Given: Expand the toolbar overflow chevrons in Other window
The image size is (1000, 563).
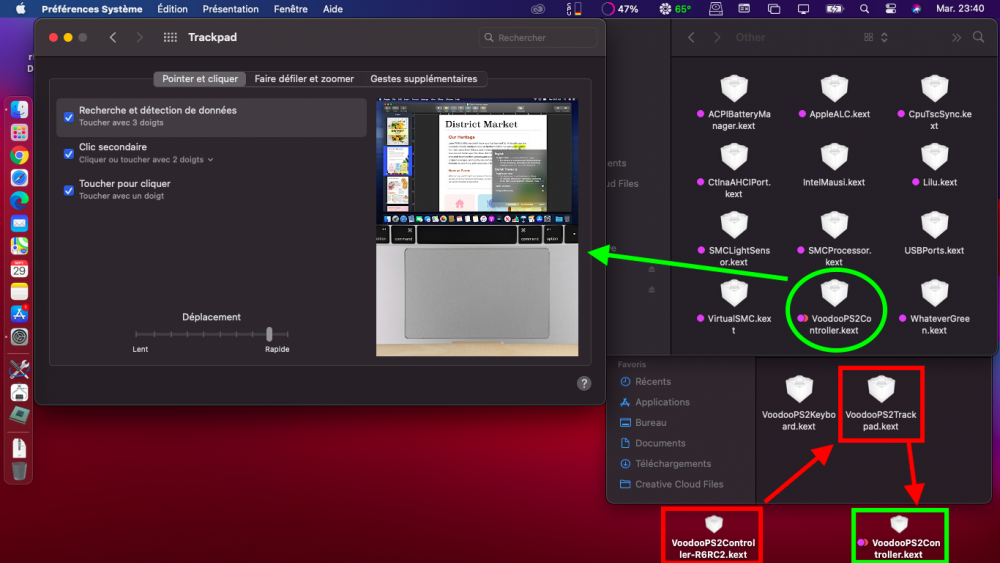Looking at the screenshot, I should coord(956,38).
